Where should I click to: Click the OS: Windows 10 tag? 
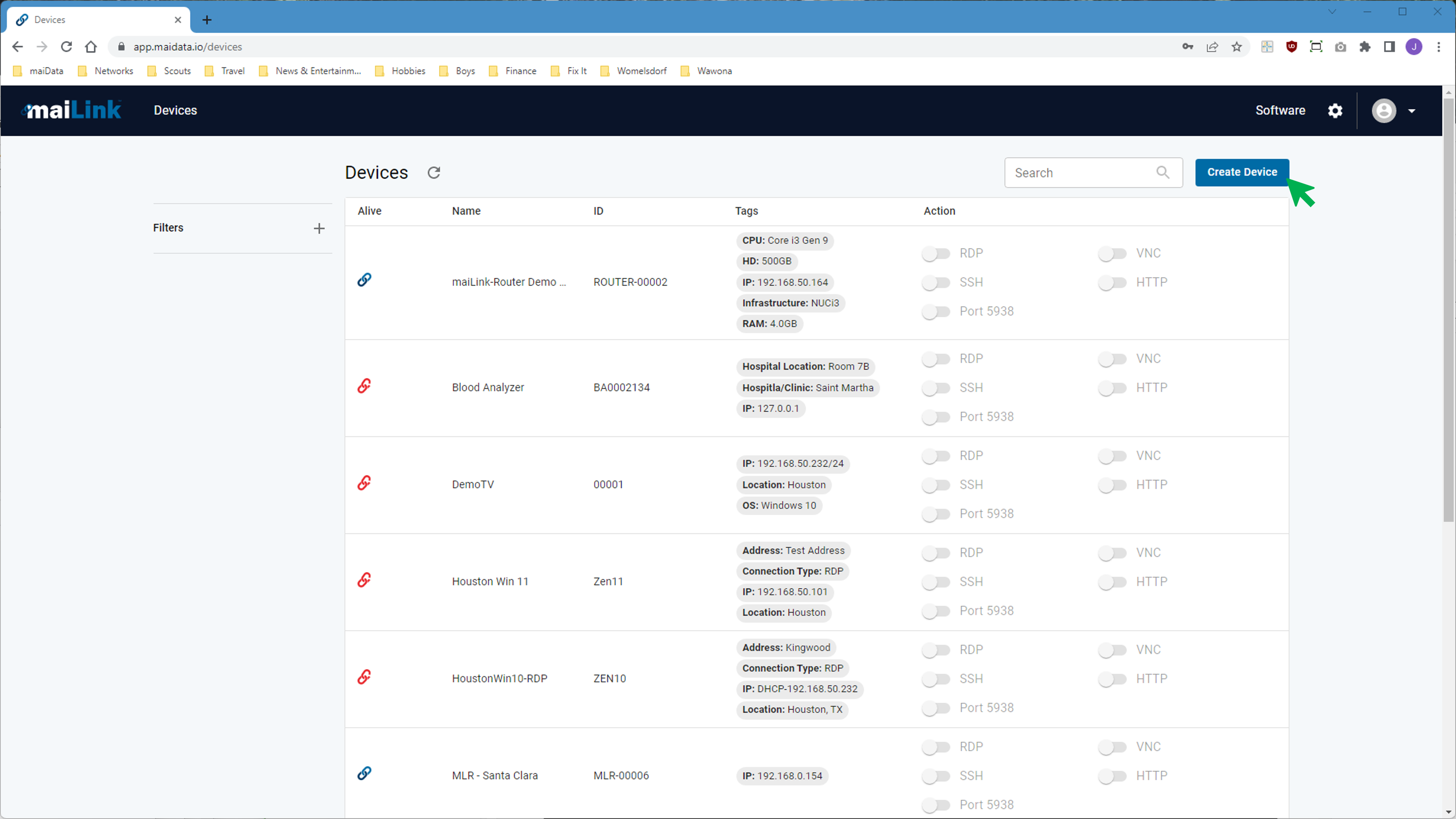click(779, 506)
